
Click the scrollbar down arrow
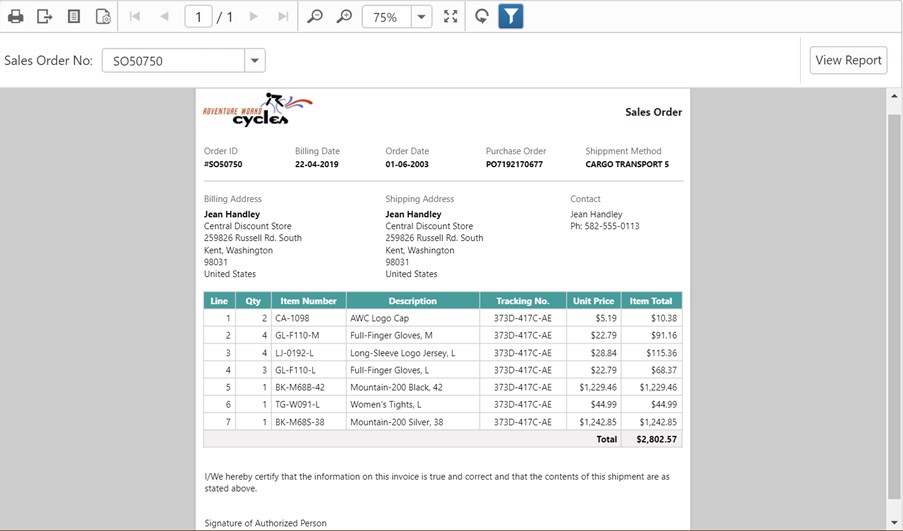coord(894,522)
